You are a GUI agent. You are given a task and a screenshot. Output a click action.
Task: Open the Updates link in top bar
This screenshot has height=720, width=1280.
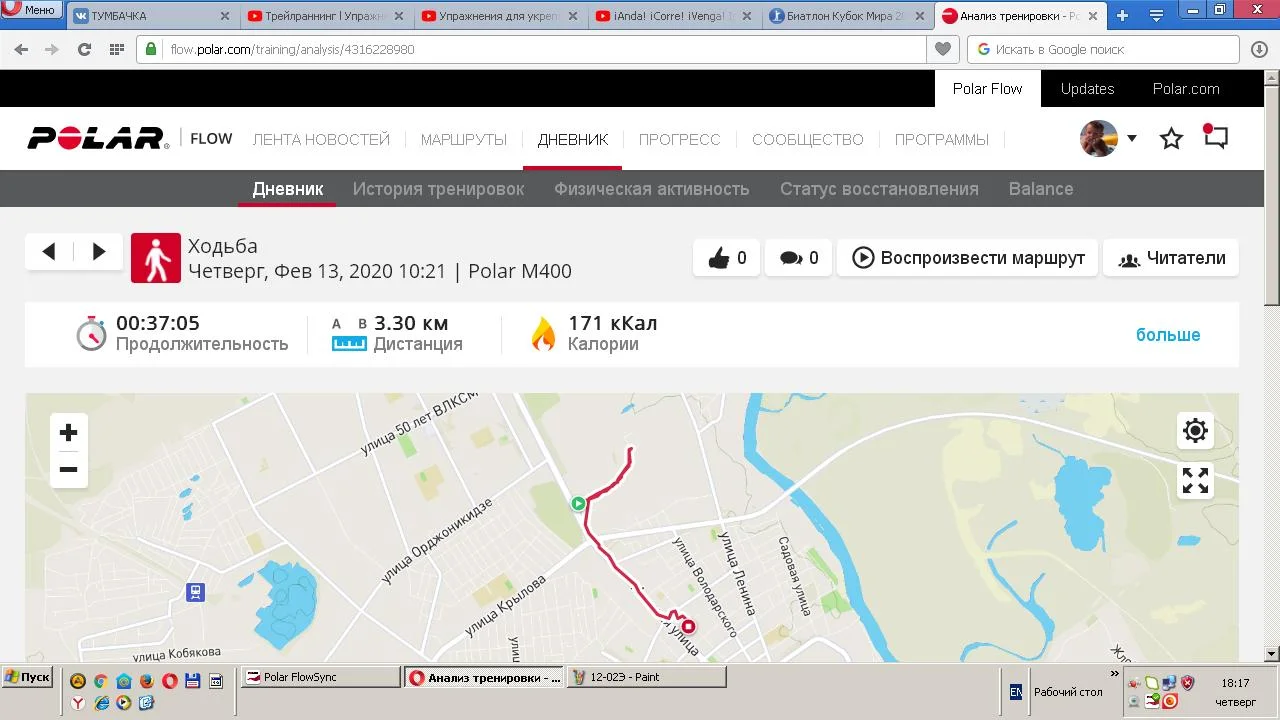pos(1087,89)
